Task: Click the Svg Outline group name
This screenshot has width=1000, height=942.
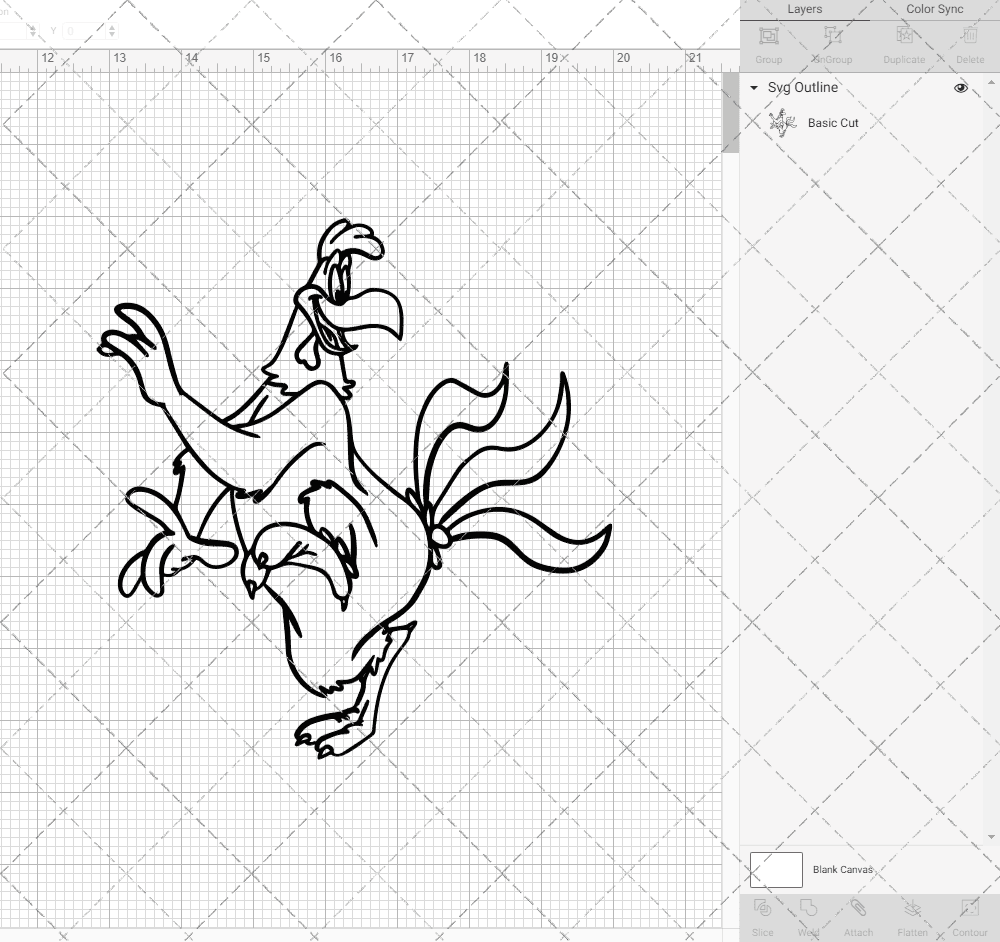Action: 802,88
